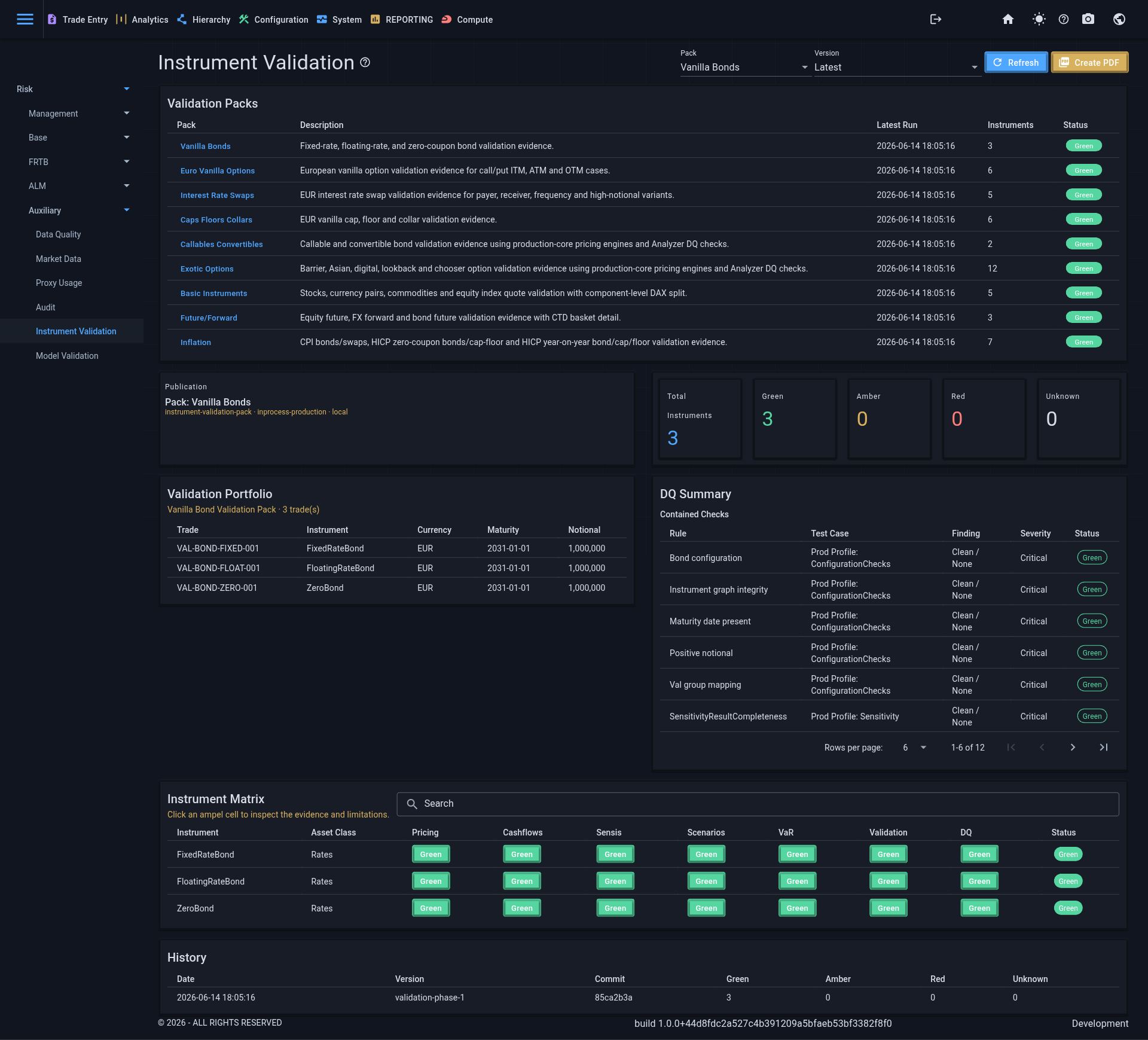Select Instrument Validation in sidebar
The image size is (1148, 1040).
tap(72, 331)
